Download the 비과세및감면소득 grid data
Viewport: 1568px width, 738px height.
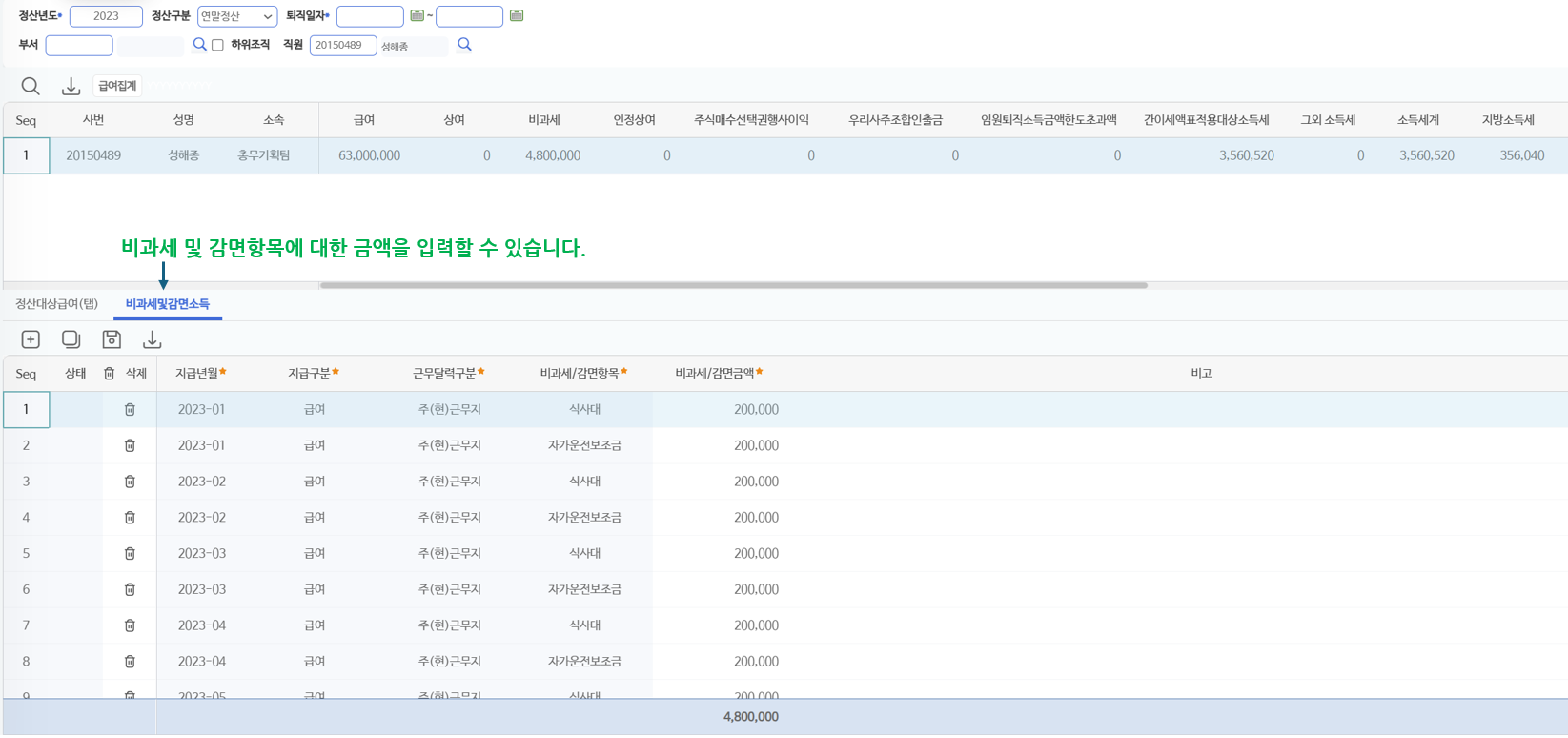[152, 339]
